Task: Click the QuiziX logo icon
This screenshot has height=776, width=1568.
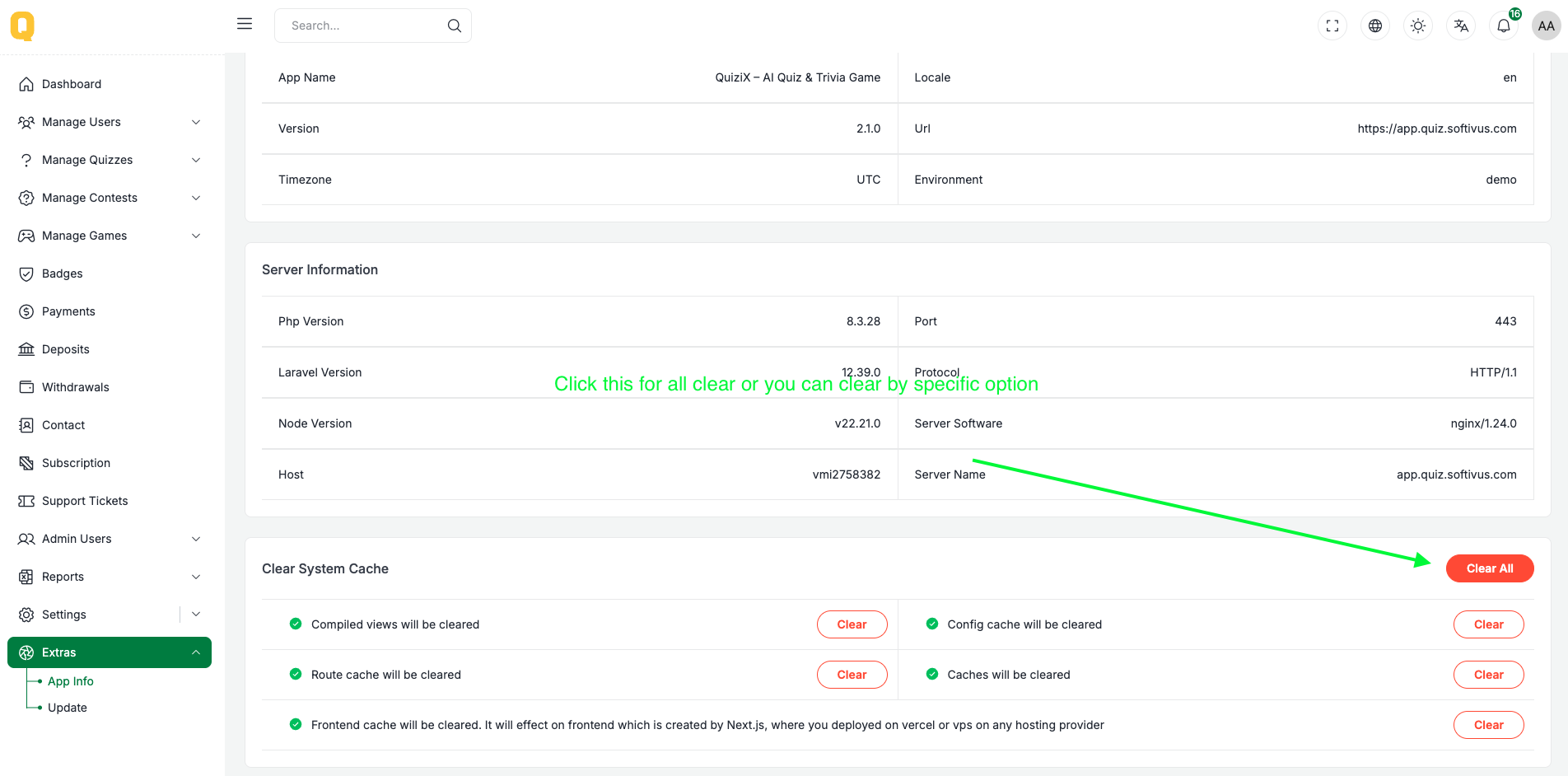Action: pyautogui.click(x=22, y=26)
